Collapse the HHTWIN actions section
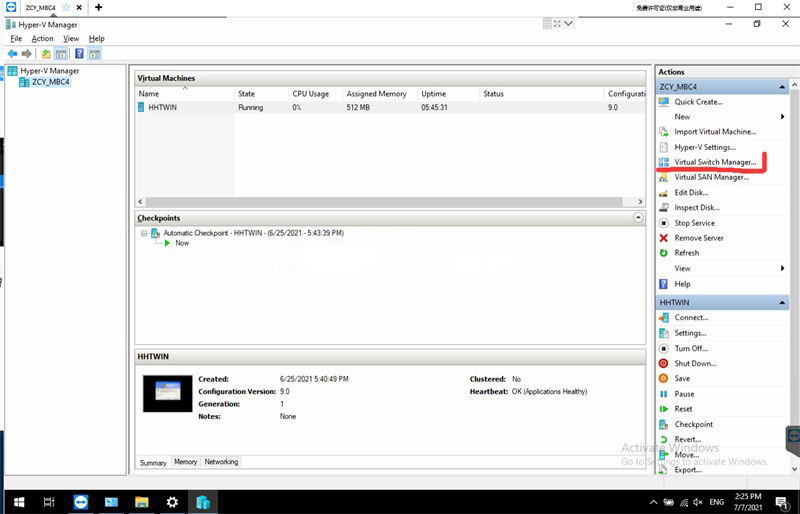 coord(782,303)
